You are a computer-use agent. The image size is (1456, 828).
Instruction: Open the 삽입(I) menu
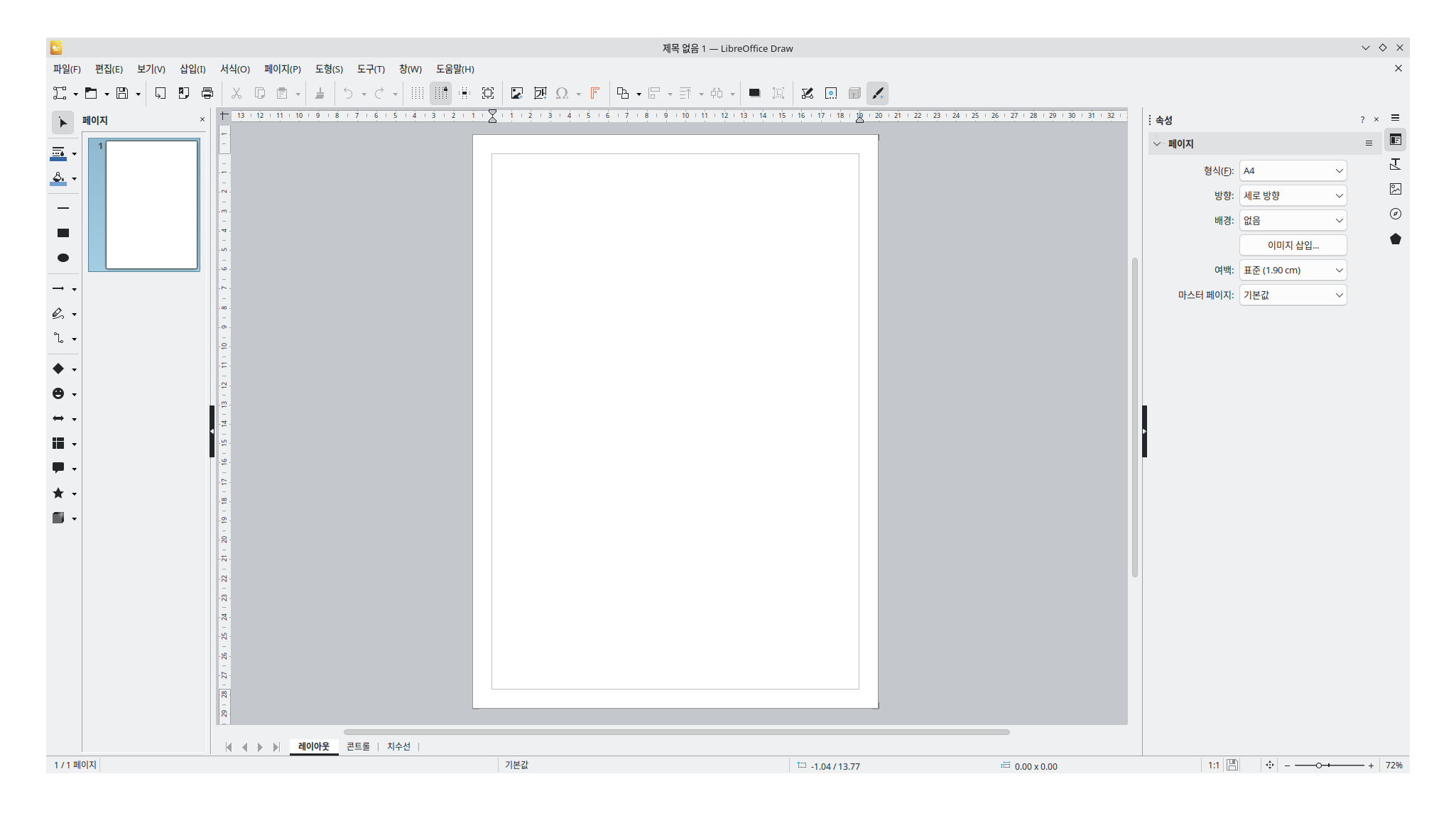pos(192,69)
